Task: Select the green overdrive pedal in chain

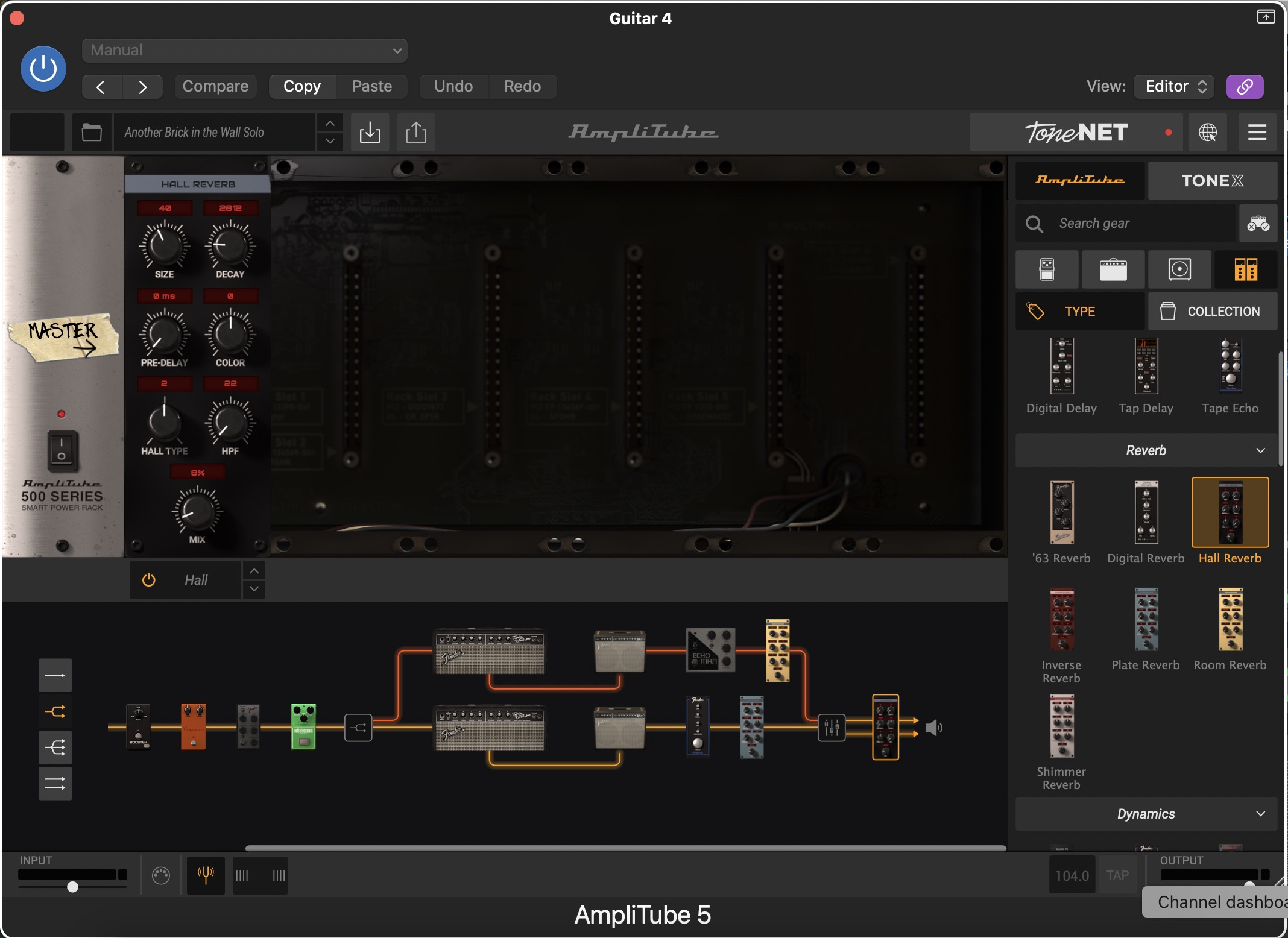Action: coord(303,726)
